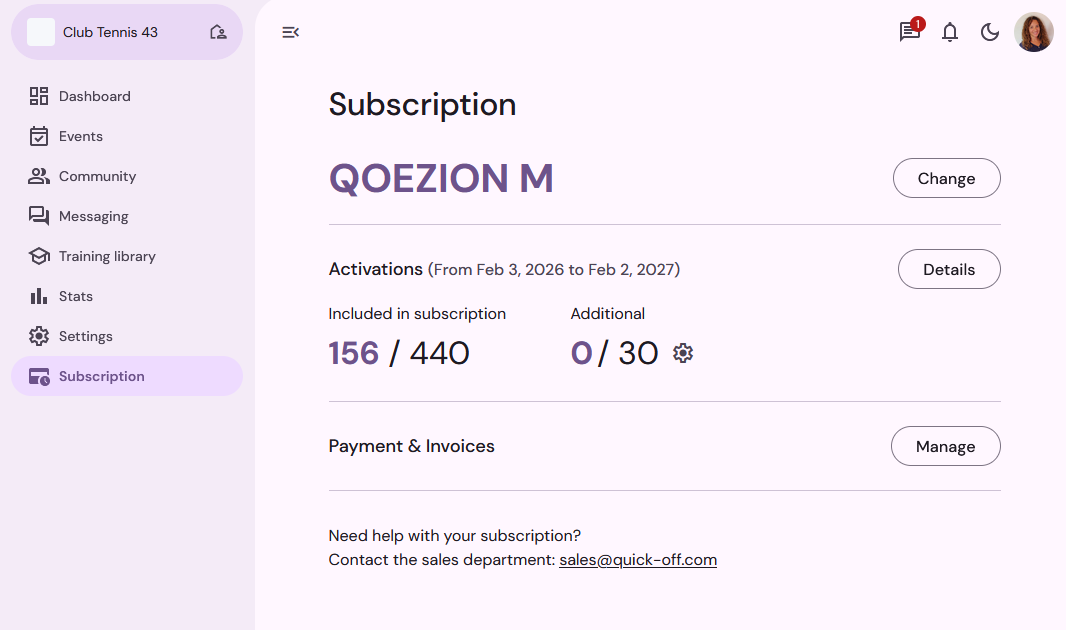This screenshot has height=630, width=1066.
Task: Toggle dark mode moon icon
Action: [990, 32]
